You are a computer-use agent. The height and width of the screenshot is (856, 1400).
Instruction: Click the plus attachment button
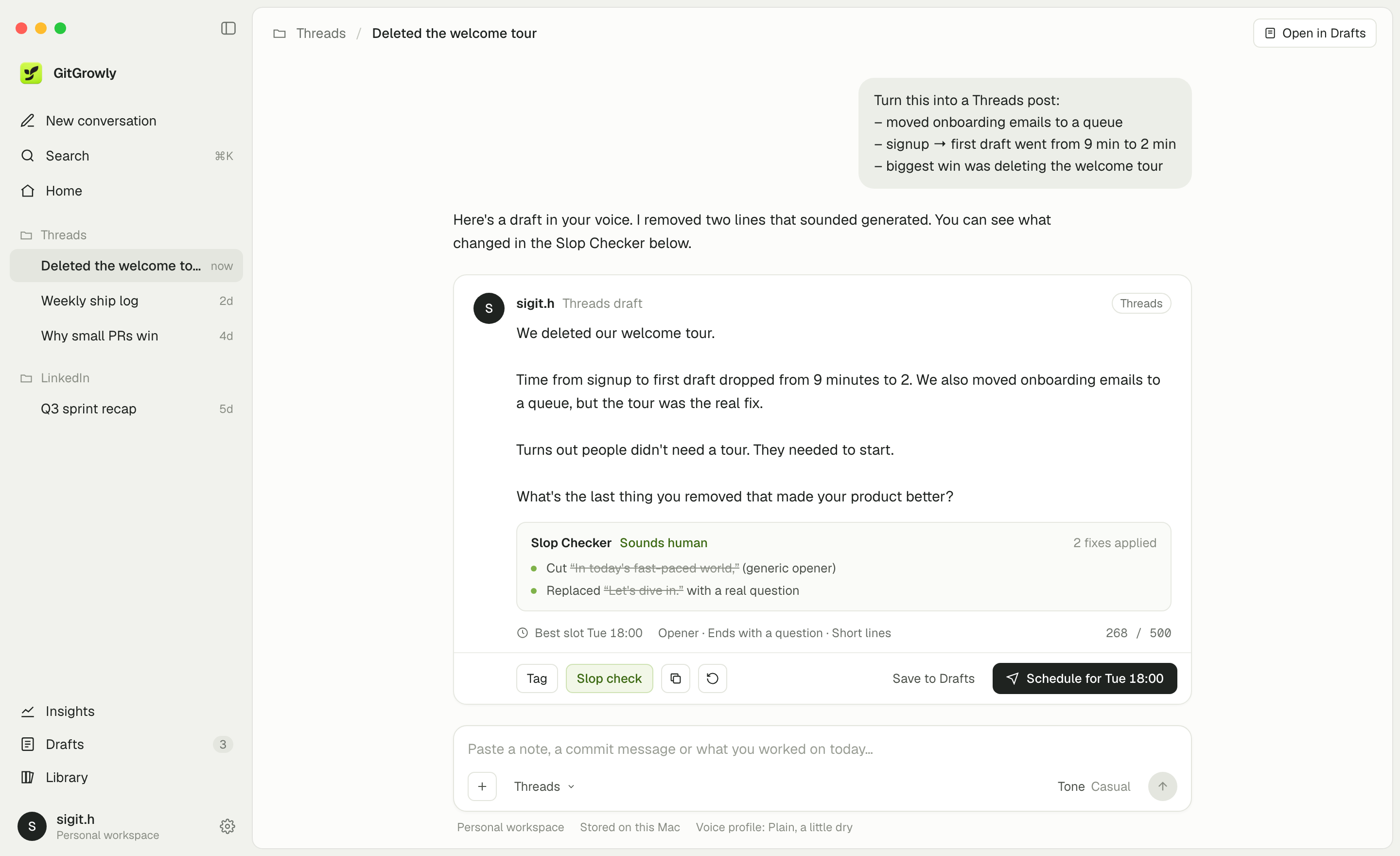pyautogui.click(x=482, y=786)
